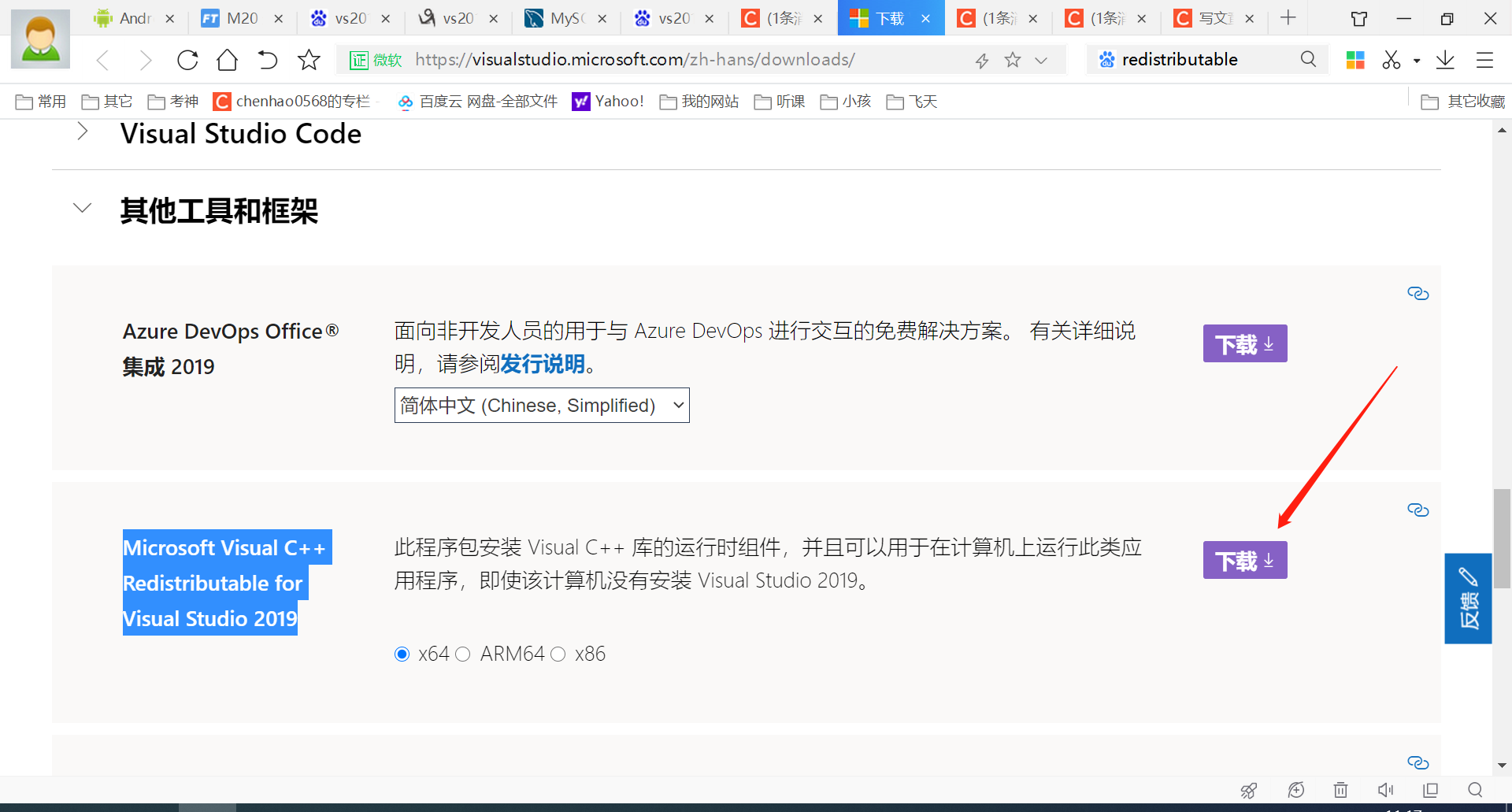Click the trash clear-data icon in status bar
The image size is (1512, 812).
[x=1340, y=790]
